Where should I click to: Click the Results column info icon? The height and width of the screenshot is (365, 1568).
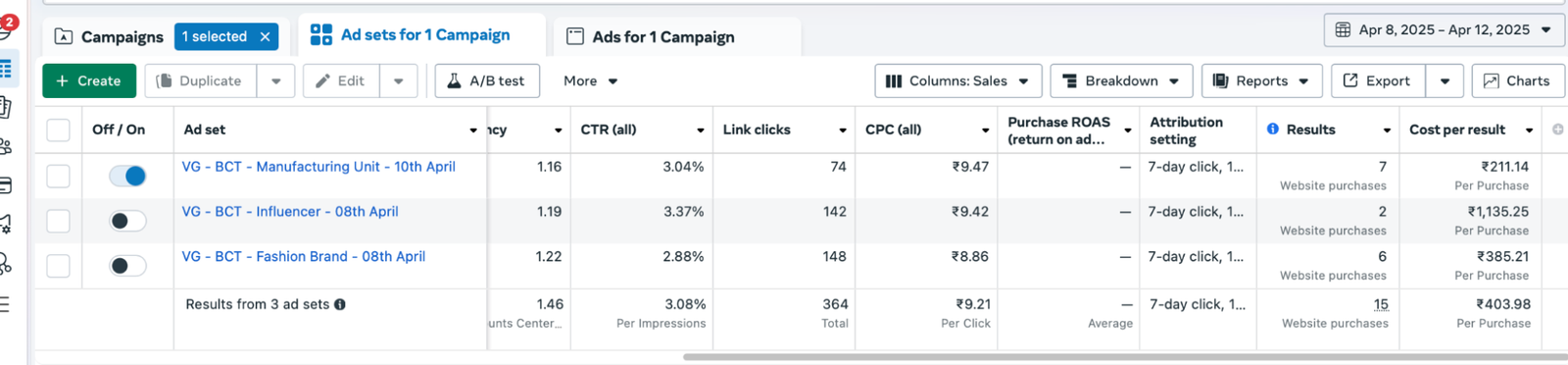1272,130
